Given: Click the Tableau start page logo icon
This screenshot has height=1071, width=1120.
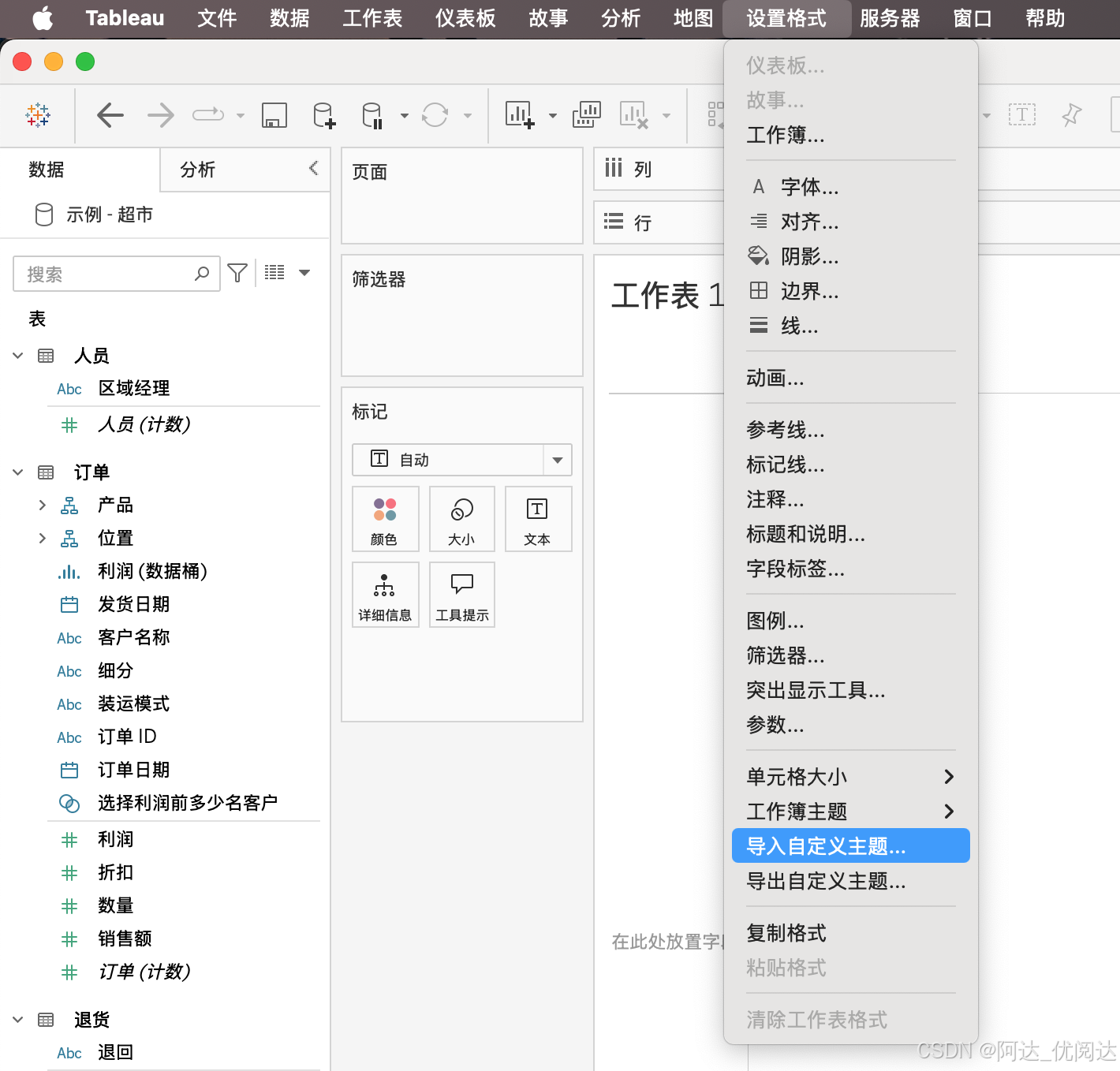Looking at the screenshot, I should pos(37,115).
